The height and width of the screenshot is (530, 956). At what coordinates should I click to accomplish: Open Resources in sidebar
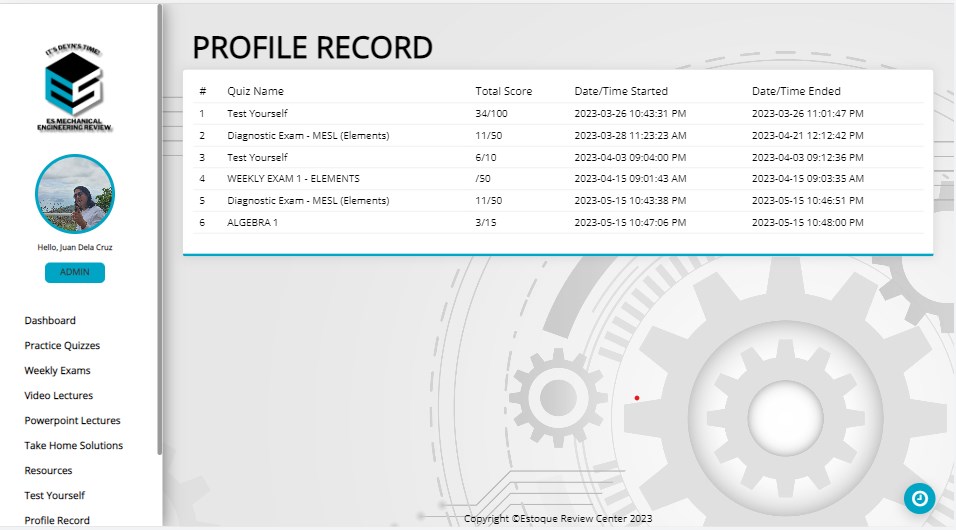point(48,470)
